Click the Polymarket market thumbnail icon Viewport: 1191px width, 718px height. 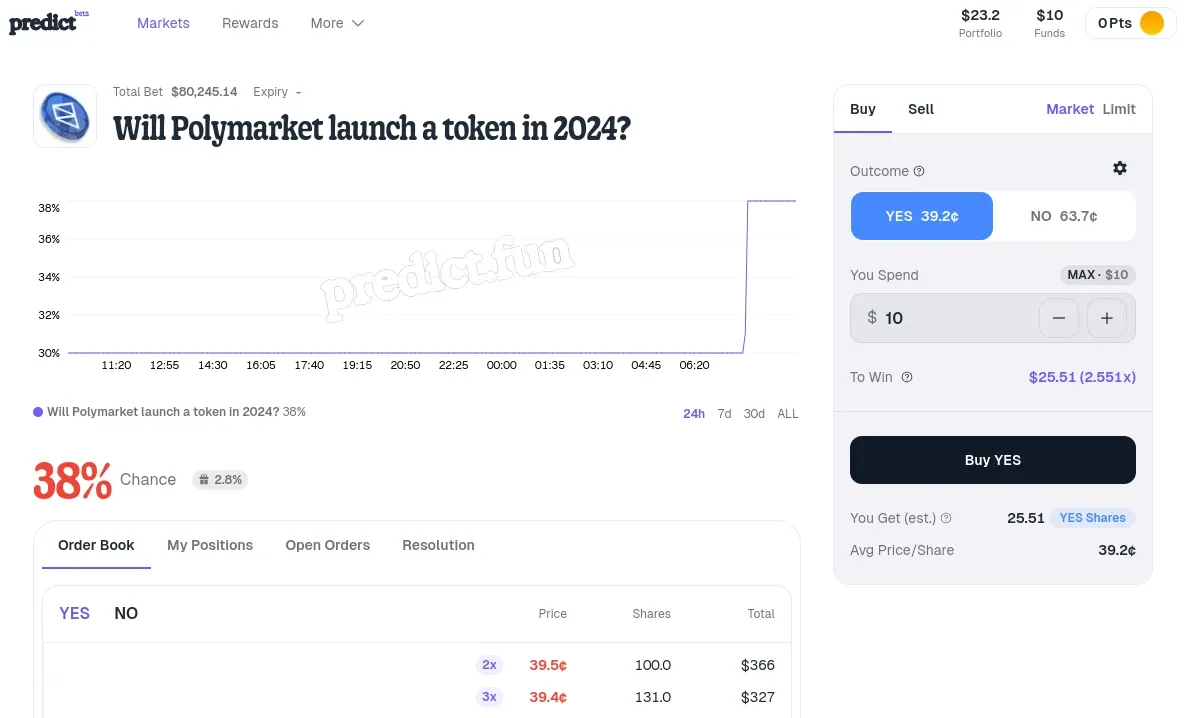click(x=65, y=116)
